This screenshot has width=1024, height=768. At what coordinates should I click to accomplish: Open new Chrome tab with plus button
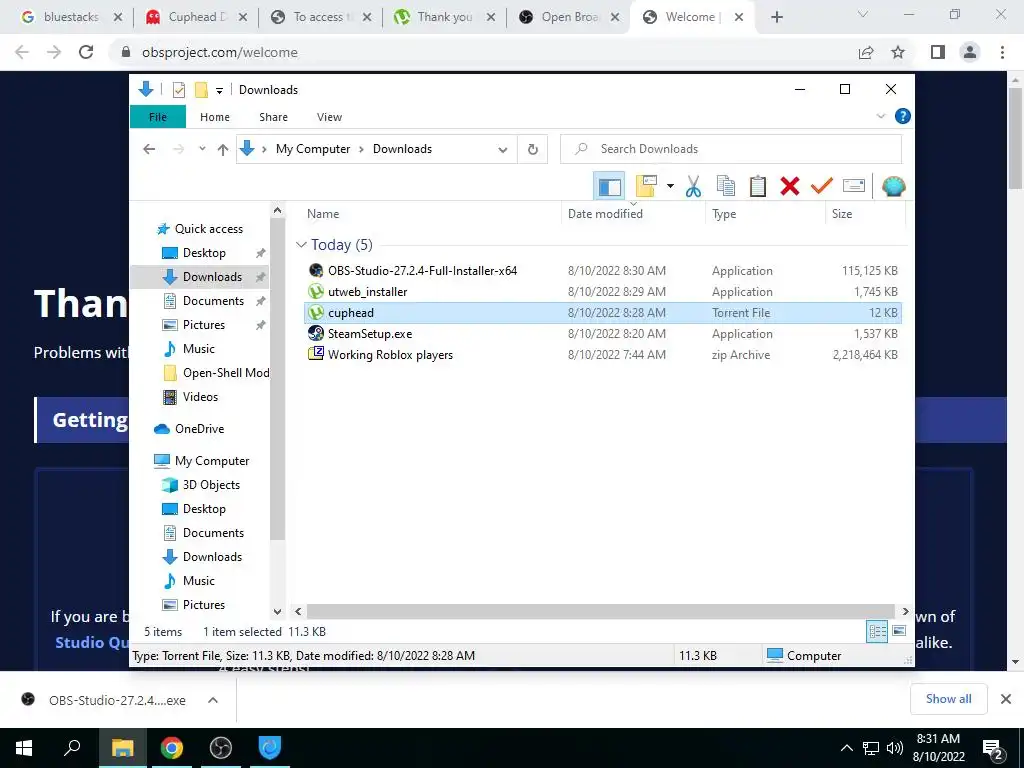coord(776,17)
